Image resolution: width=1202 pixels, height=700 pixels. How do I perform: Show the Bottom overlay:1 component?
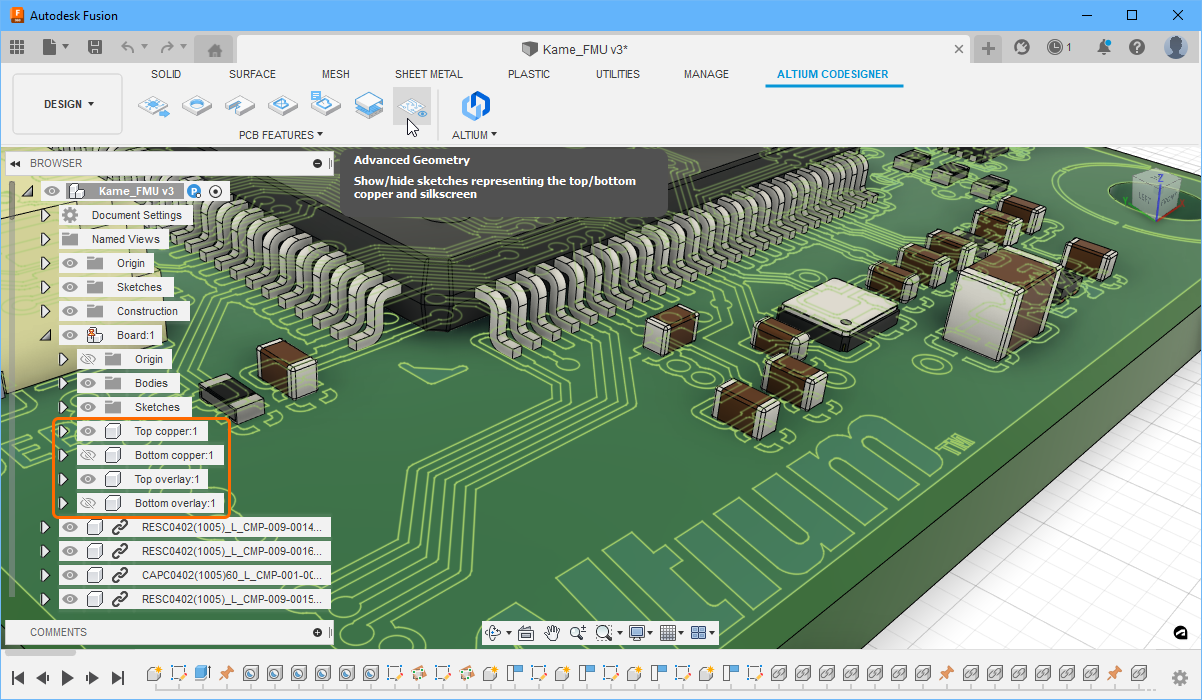[88, 503]
